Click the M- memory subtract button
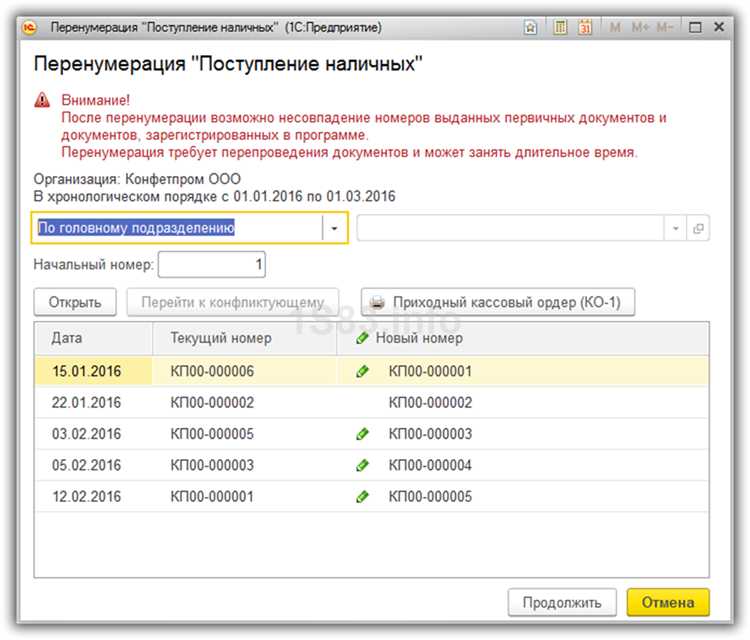750x640 pixels. pos(664,27)
